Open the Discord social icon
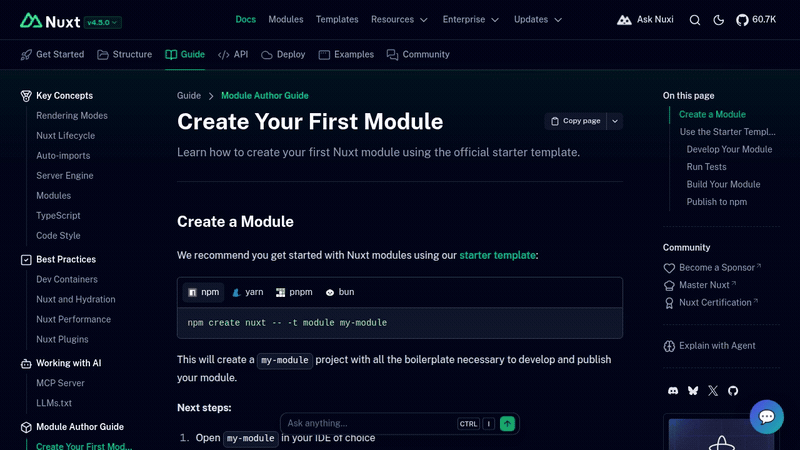800x450 pixels. click(673, 391)
